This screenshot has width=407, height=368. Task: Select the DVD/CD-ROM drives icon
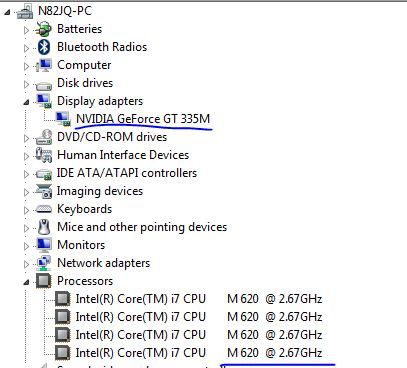(44, 137)
